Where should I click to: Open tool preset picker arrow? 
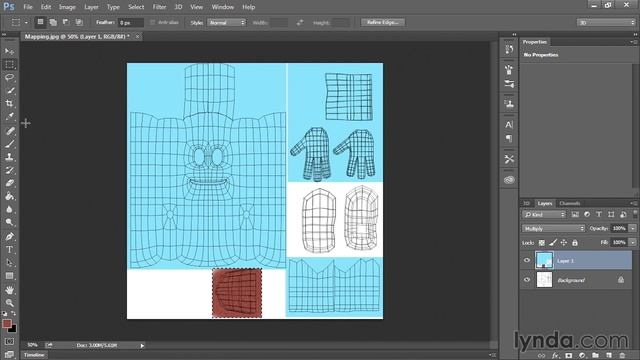26,23
